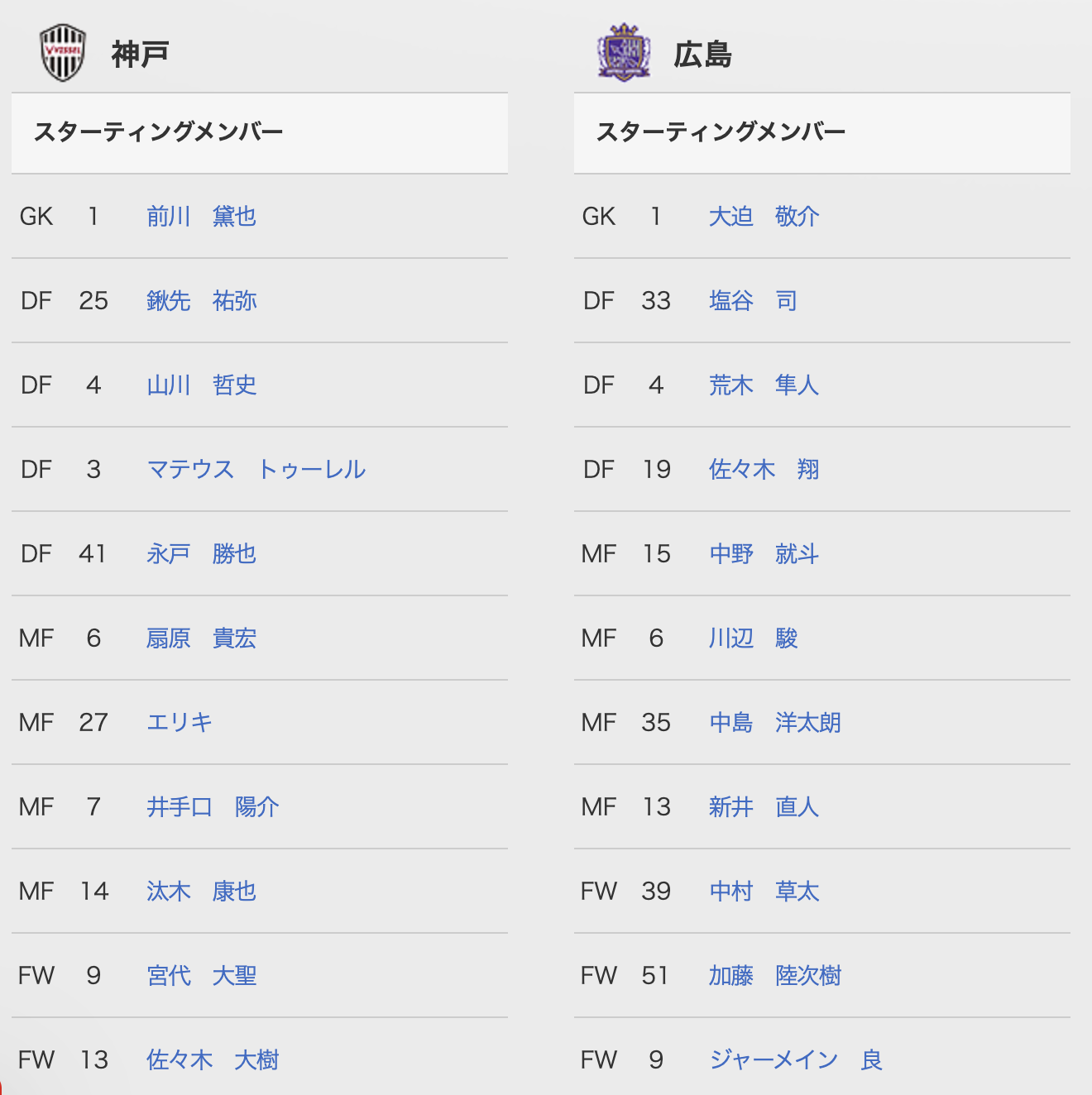The width and height of the screenshot is (1092, 1095).
Task: Select Hiroshima defender 荒木 隼人
Action: (x=764, y=385)
